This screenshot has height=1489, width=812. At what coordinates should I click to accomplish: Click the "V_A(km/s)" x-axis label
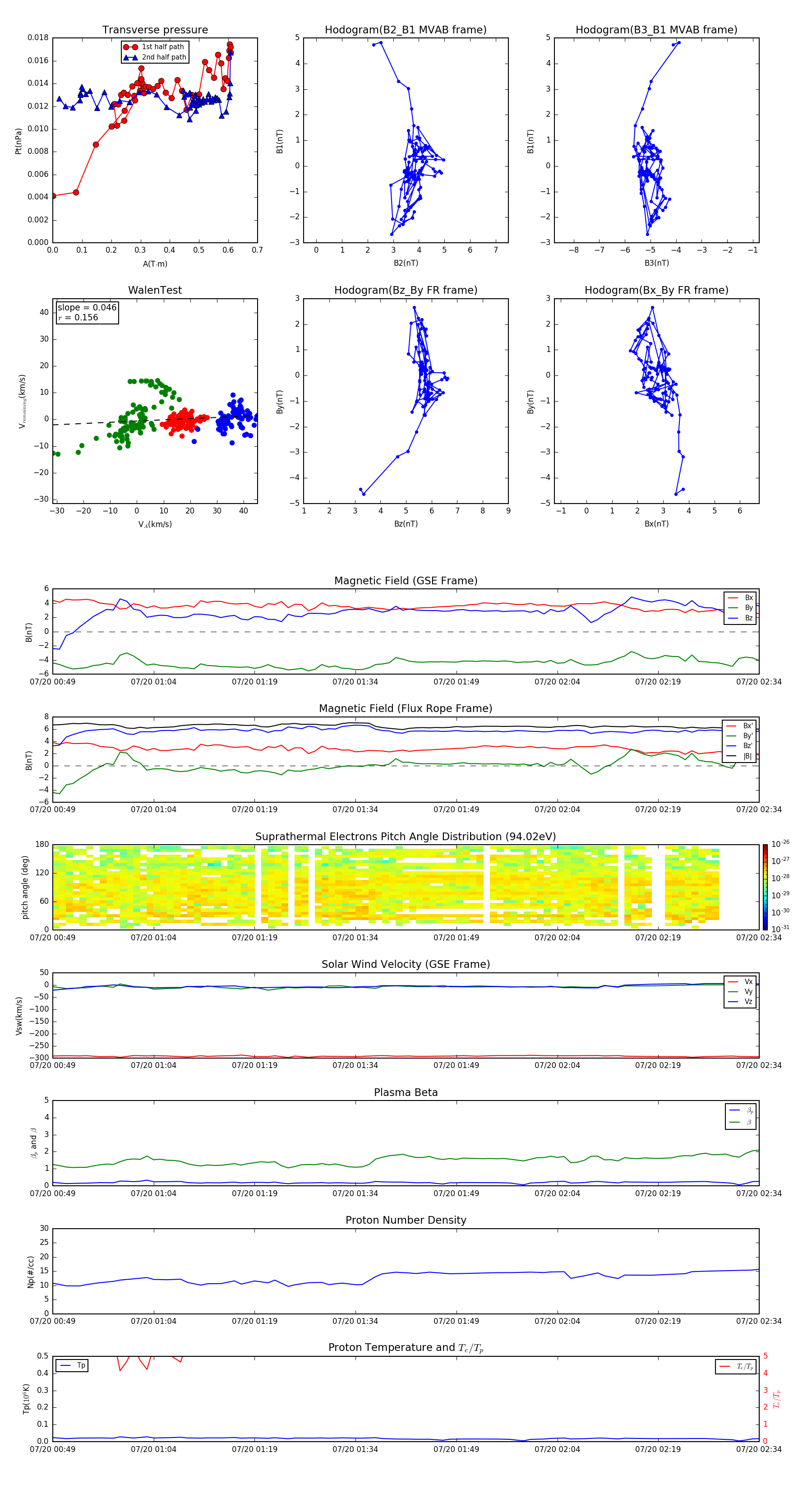(x=155, y=524)
